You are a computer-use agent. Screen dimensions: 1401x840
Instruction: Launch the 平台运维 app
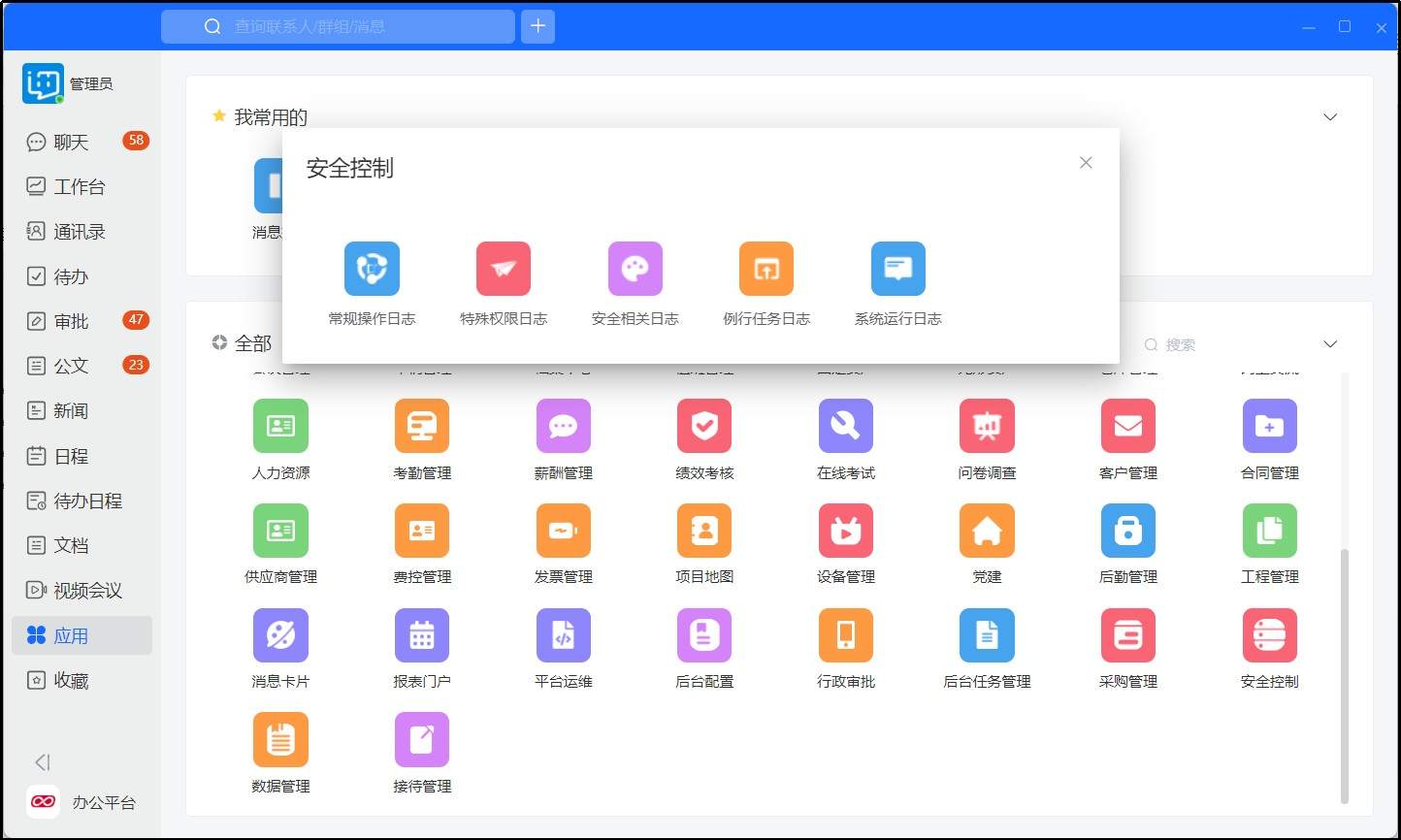coord(563,636)
